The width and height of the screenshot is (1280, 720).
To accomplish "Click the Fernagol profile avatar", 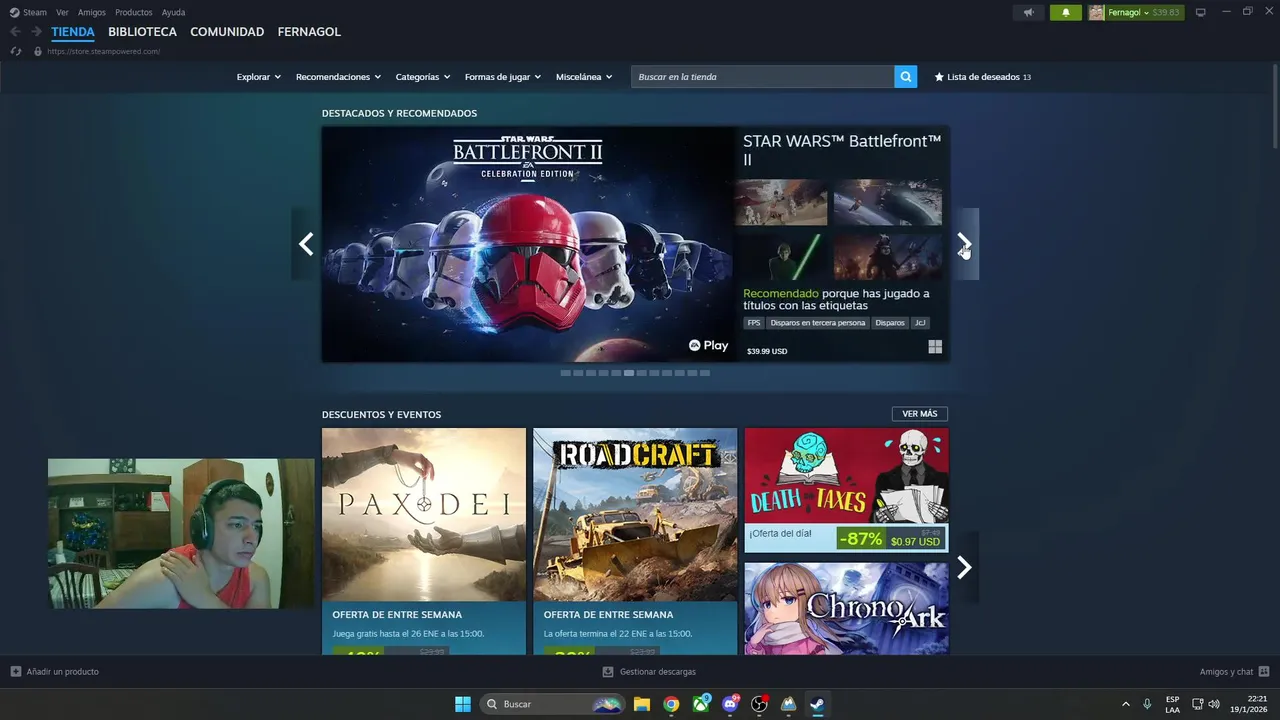I will pyautogui.click(x=1096, y=13).
